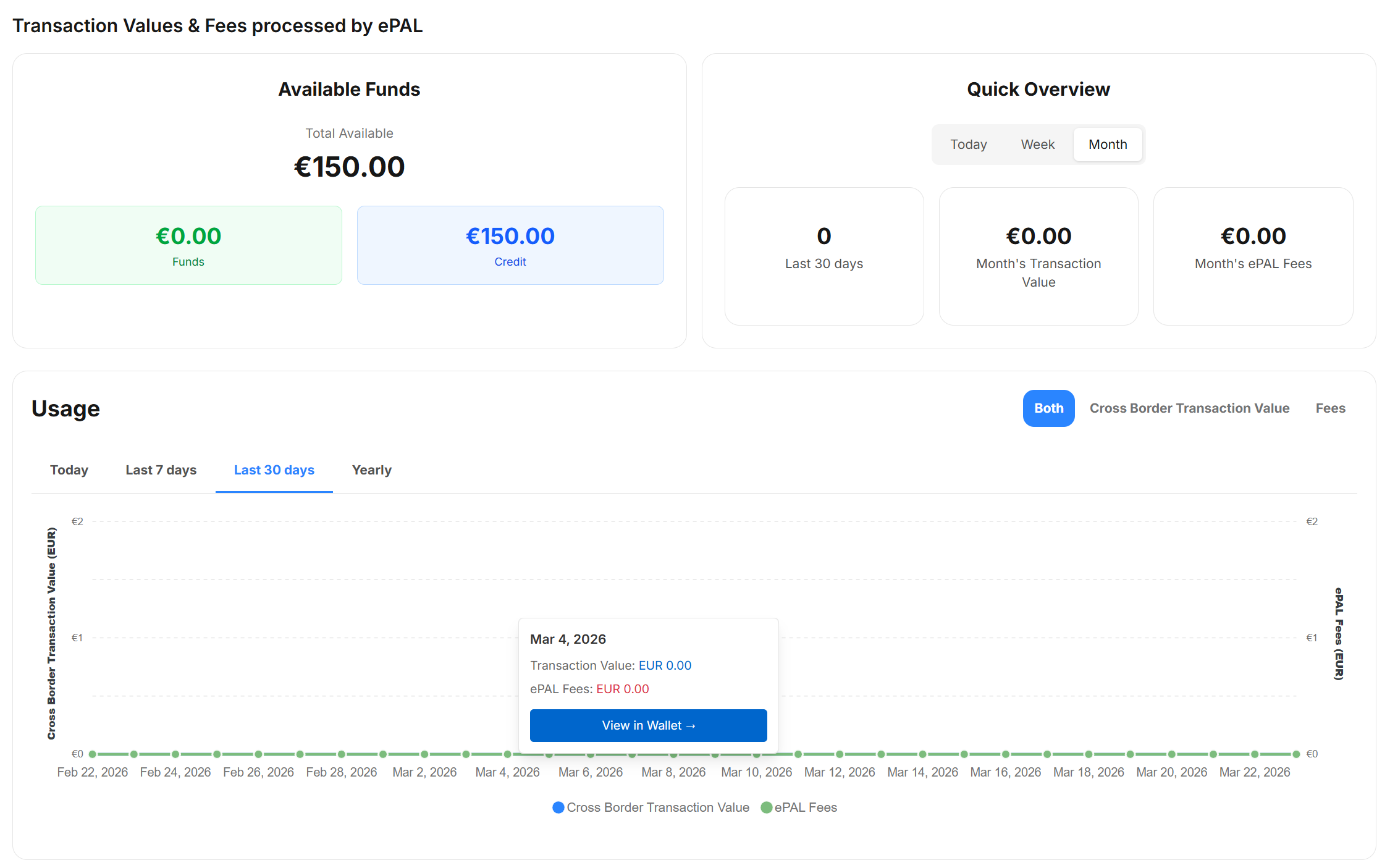Toggle Cross Border Transaction Value legend item
This screenshot has height=868, width=1390.
[651, 807]
